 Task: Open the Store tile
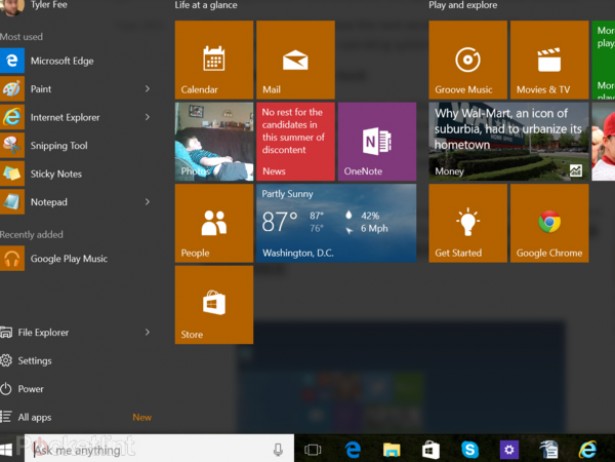tap(214, 305)
